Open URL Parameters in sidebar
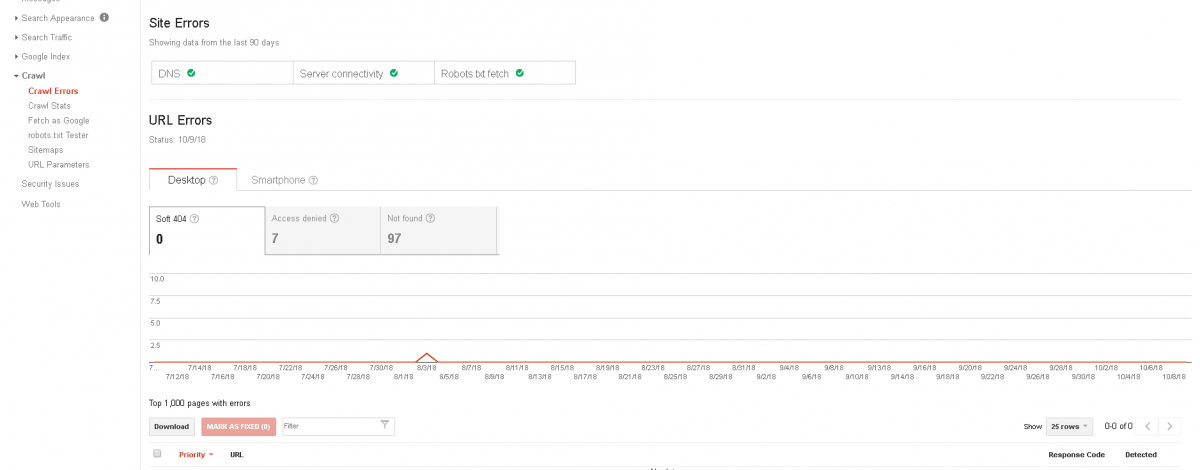 [x=58, y=164]
